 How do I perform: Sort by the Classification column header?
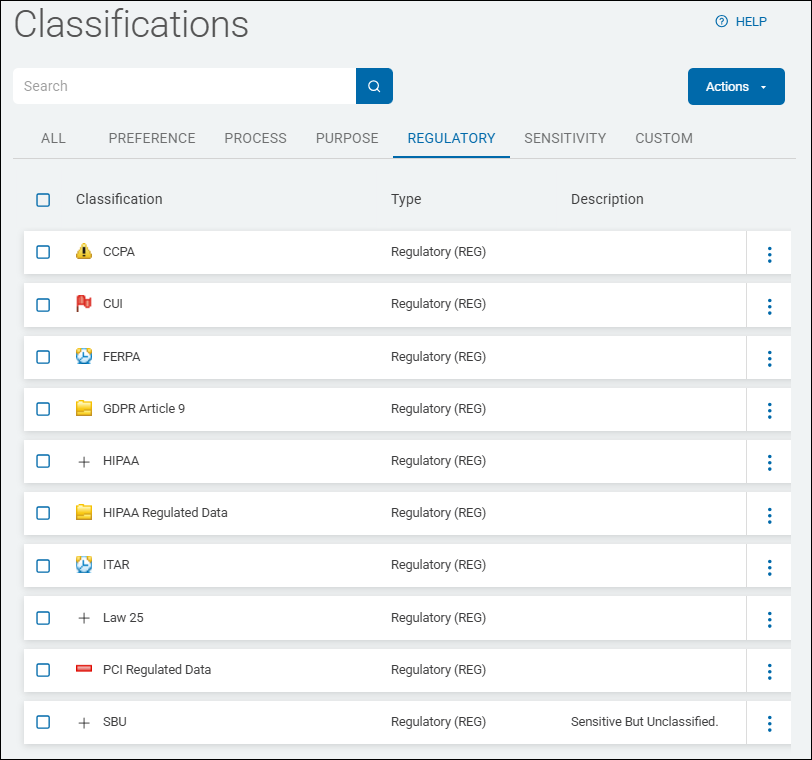coord(119,199)
